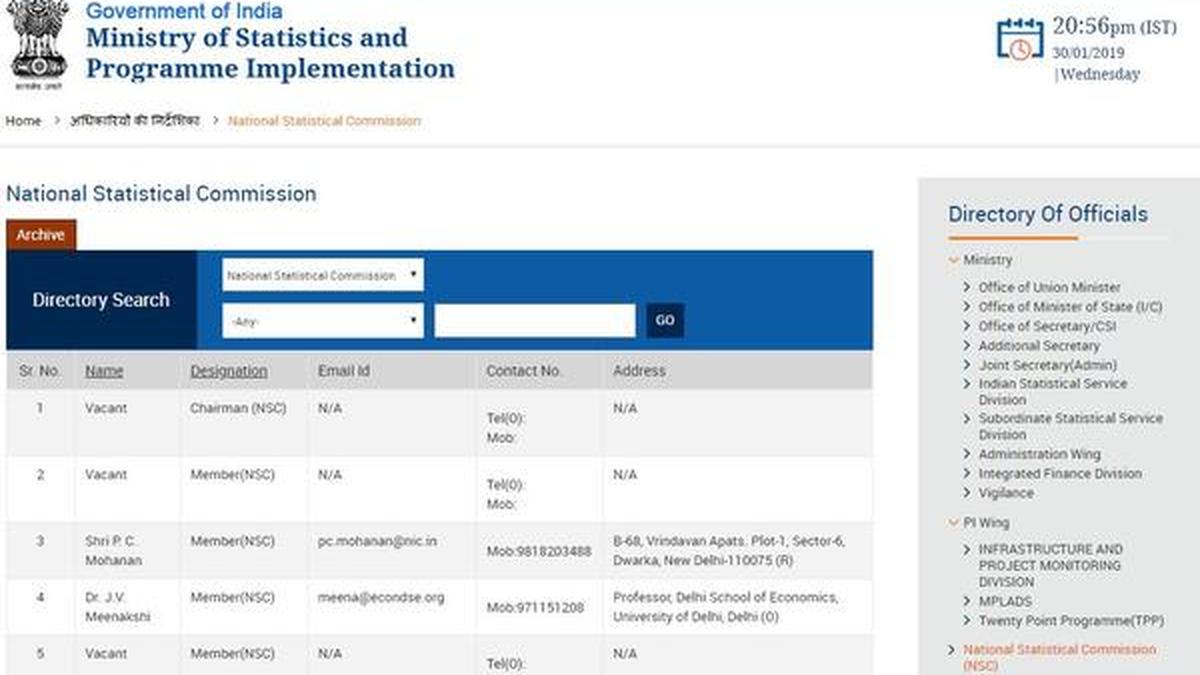Click the arrow icon beside Office of Union Minister
Image resolution: width=1200 pixels, height=675 pixels.
966,287
